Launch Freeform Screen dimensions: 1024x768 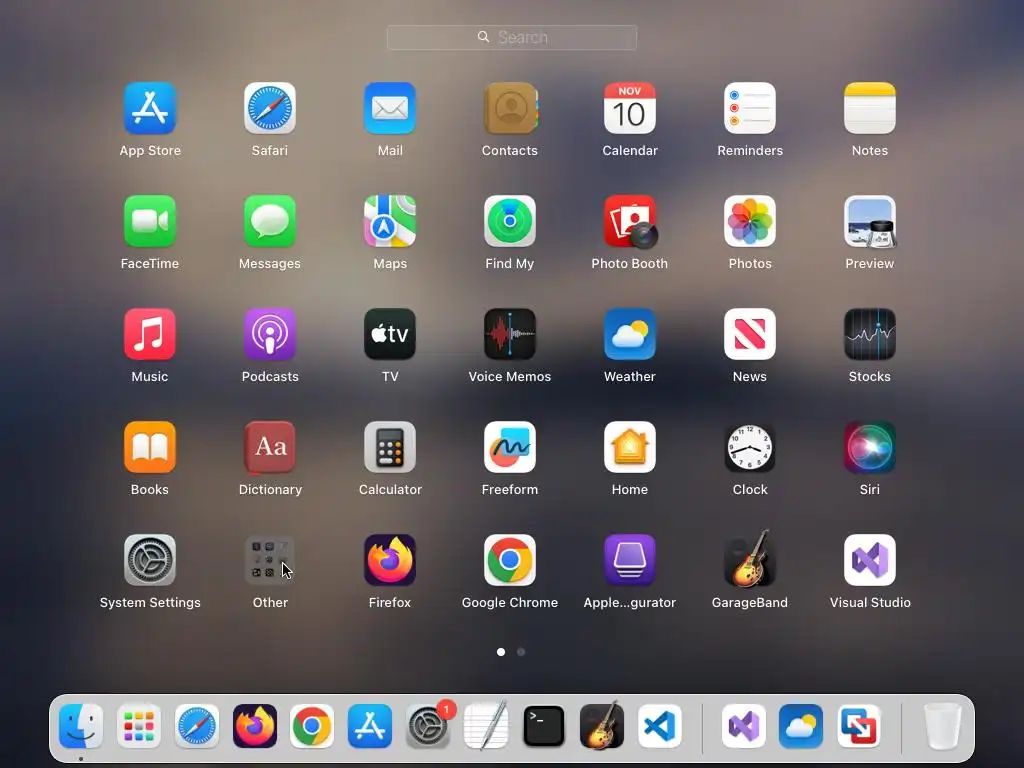tap(510, 447)
